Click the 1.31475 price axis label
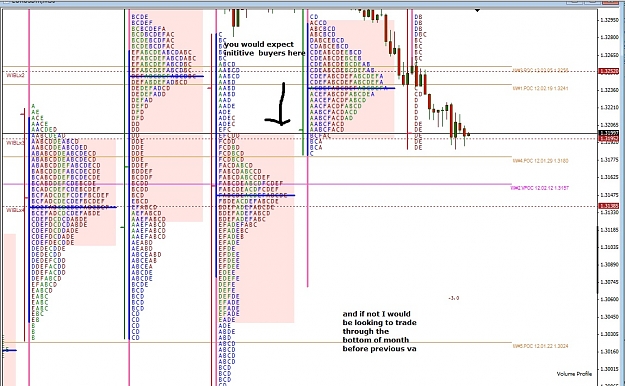Screen dimensions: 625x386 pyautogui.click(x=610, y=195)
